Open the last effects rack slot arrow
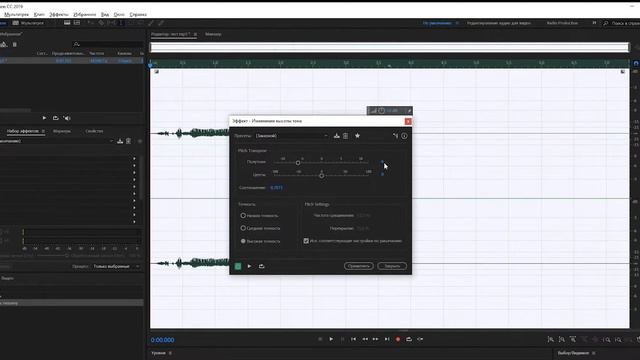The height and width of the screenshot is (360, 640). tap(134, 222)
